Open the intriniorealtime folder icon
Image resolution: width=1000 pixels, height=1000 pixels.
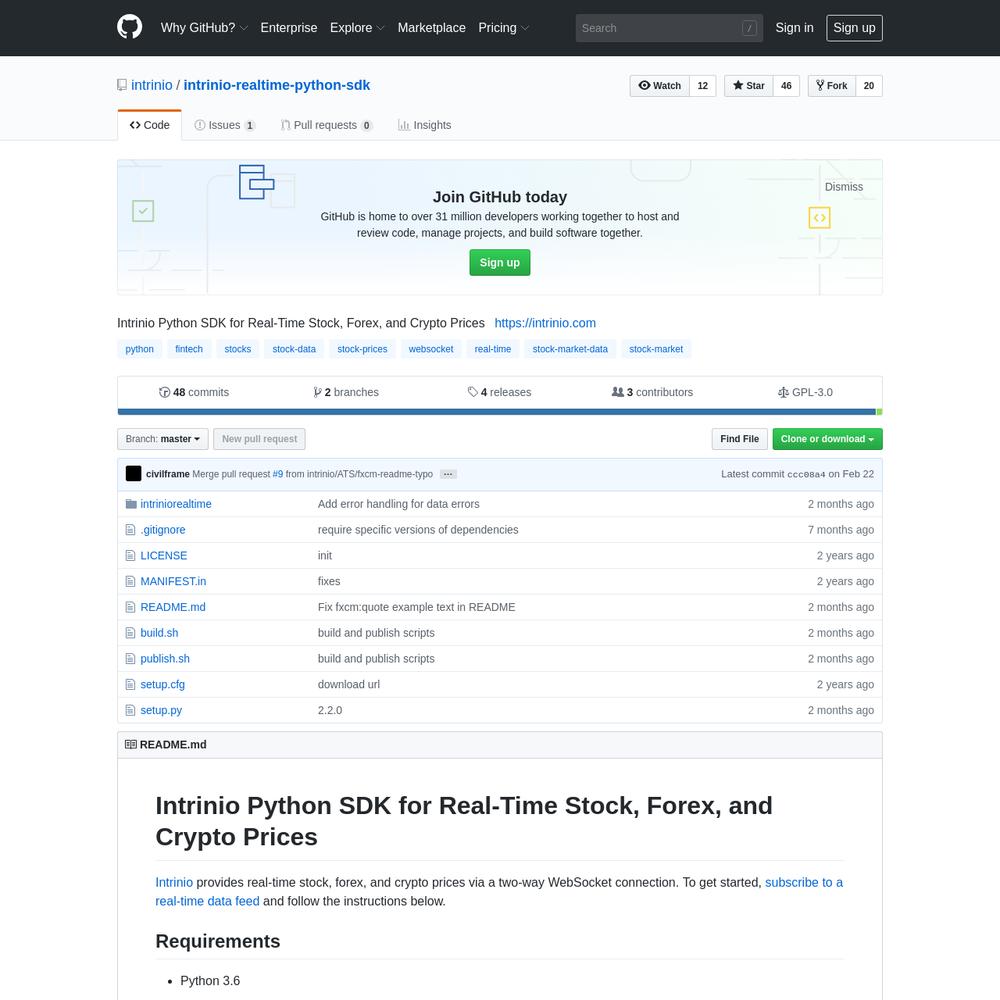click(131, 504)
